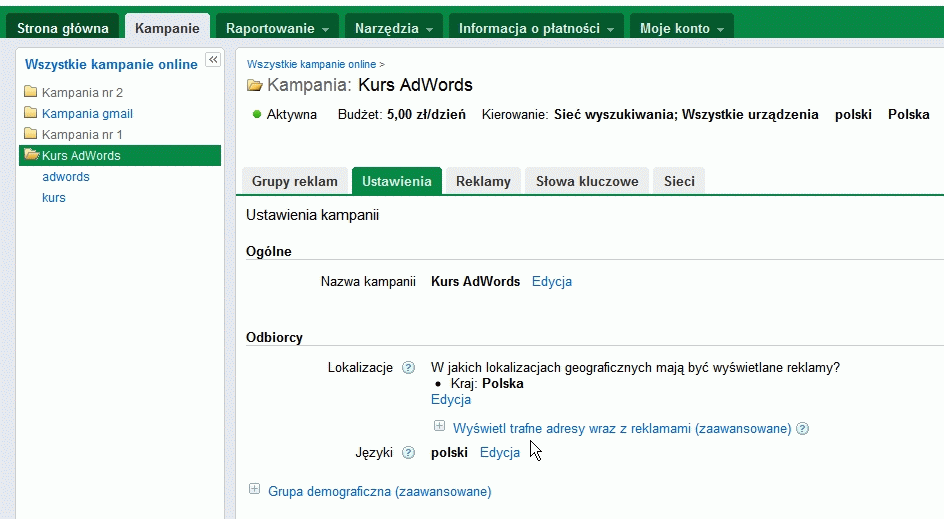
Task: Click Wszystkie kampanie online sidebar heading
Action: click(x=111, y=64)
